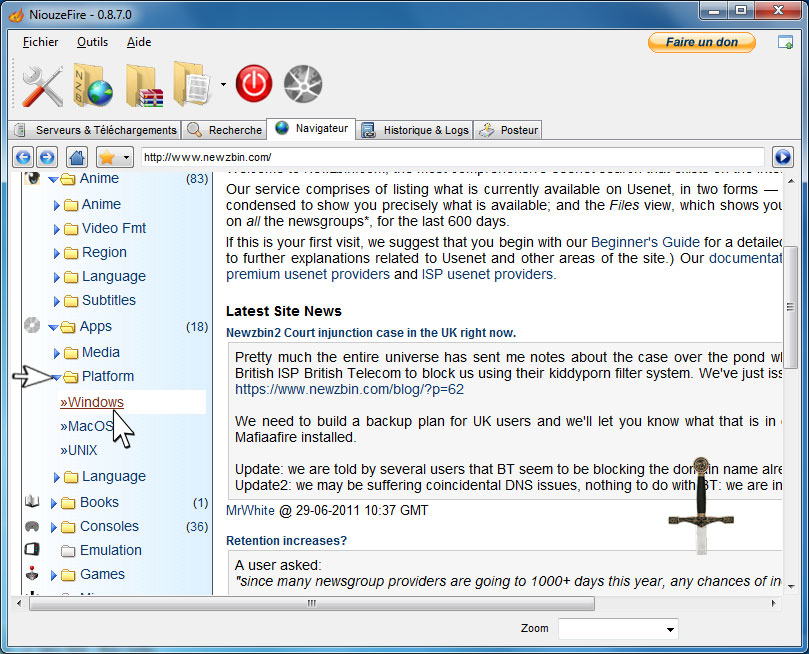Click the horizontal scrollbar thumb
Image resolution: width=809 pixels, height=654 pixels.
point(312,603)
